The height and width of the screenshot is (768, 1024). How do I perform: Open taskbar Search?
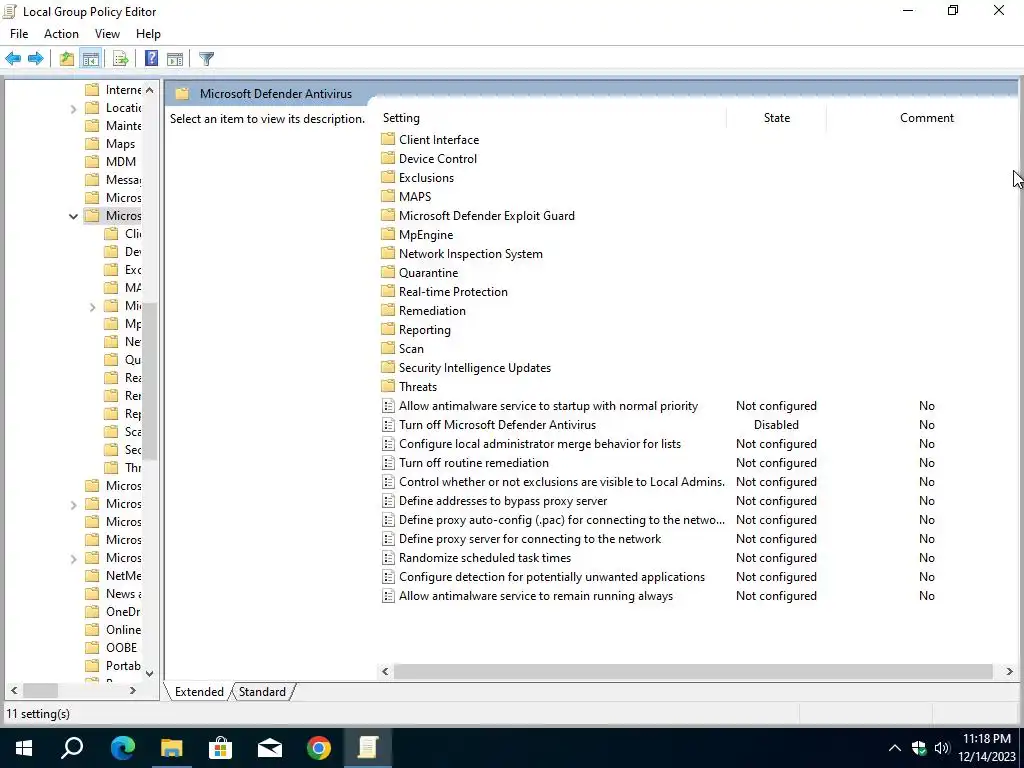pyautogui.click(x=72, y=748)
